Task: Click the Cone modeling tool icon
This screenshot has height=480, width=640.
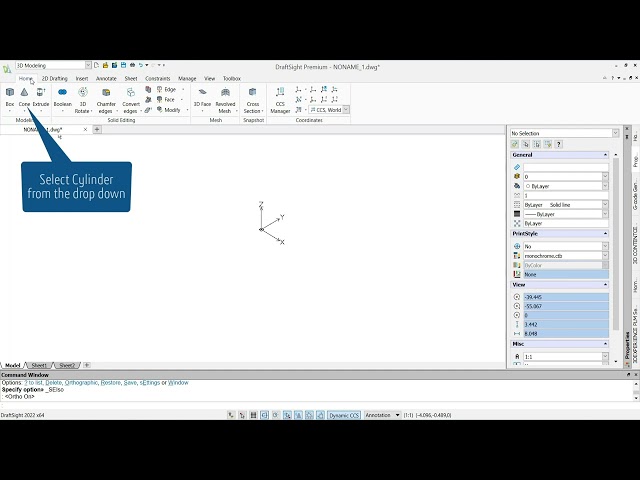Action: click(24, 92)
